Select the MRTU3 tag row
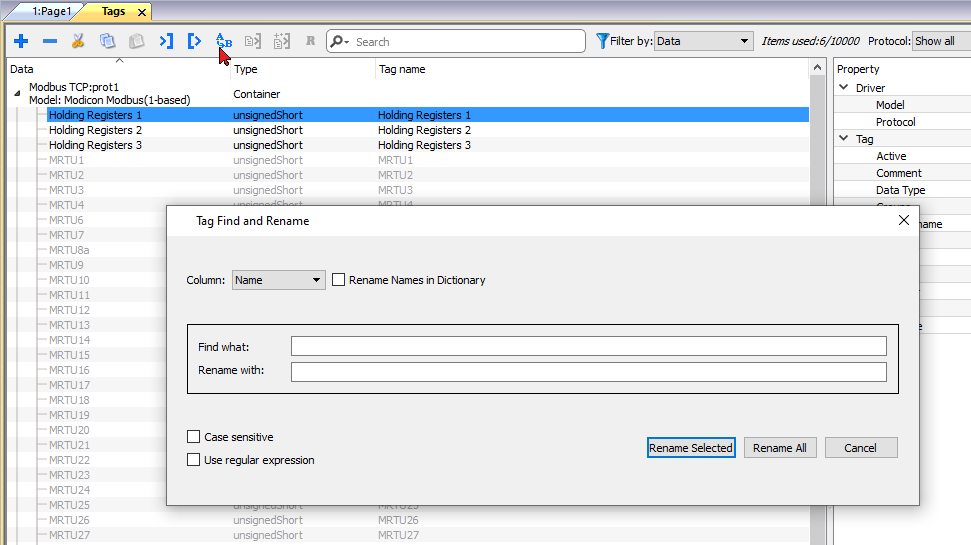Image resolution: width=971 pixels, height=545 pixels. point(427,190)
